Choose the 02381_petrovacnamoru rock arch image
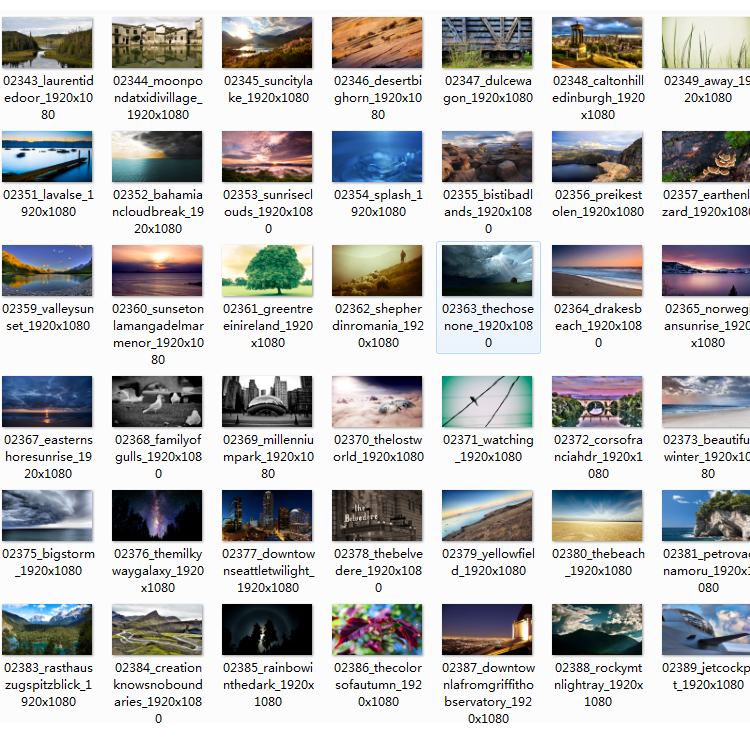750x750 pixels. click(x=706, y=515)
